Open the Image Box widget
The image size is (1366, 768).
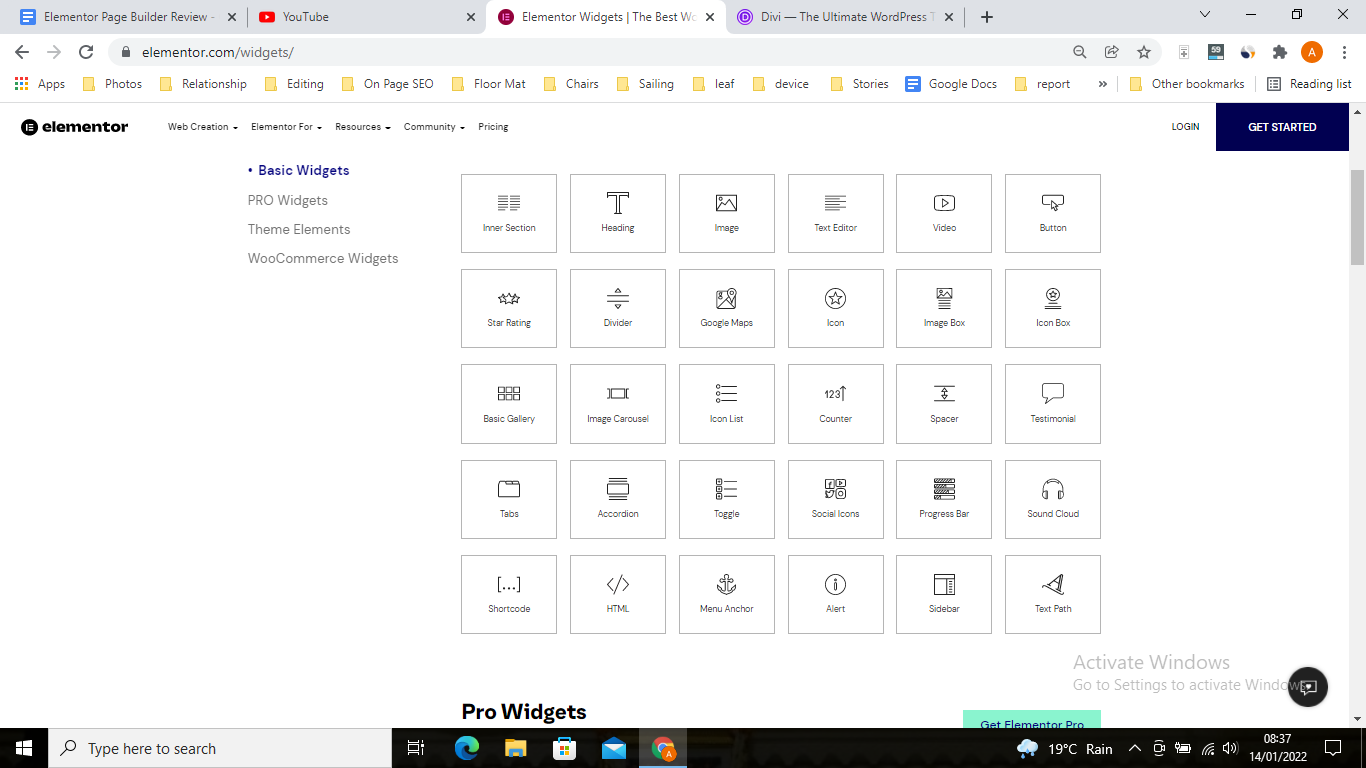(944, 308)
